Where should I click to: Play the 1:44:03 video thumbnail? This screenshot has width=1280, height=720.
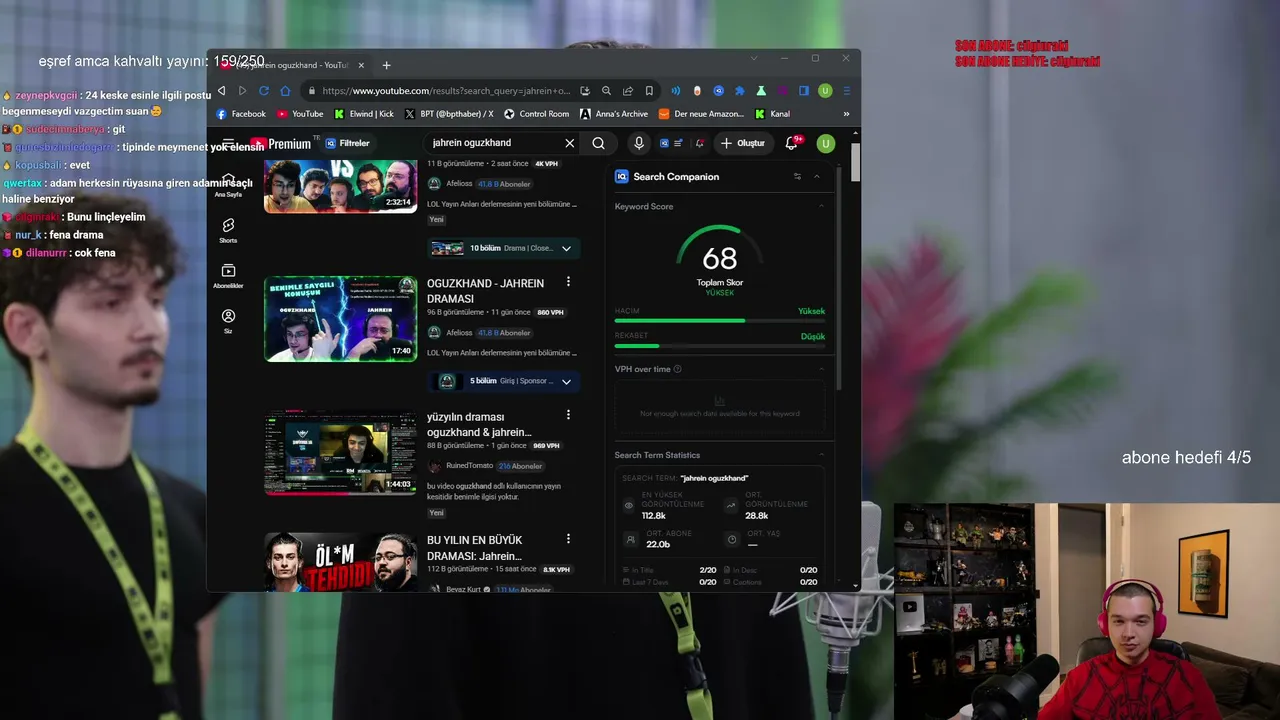tap(340, 452)
